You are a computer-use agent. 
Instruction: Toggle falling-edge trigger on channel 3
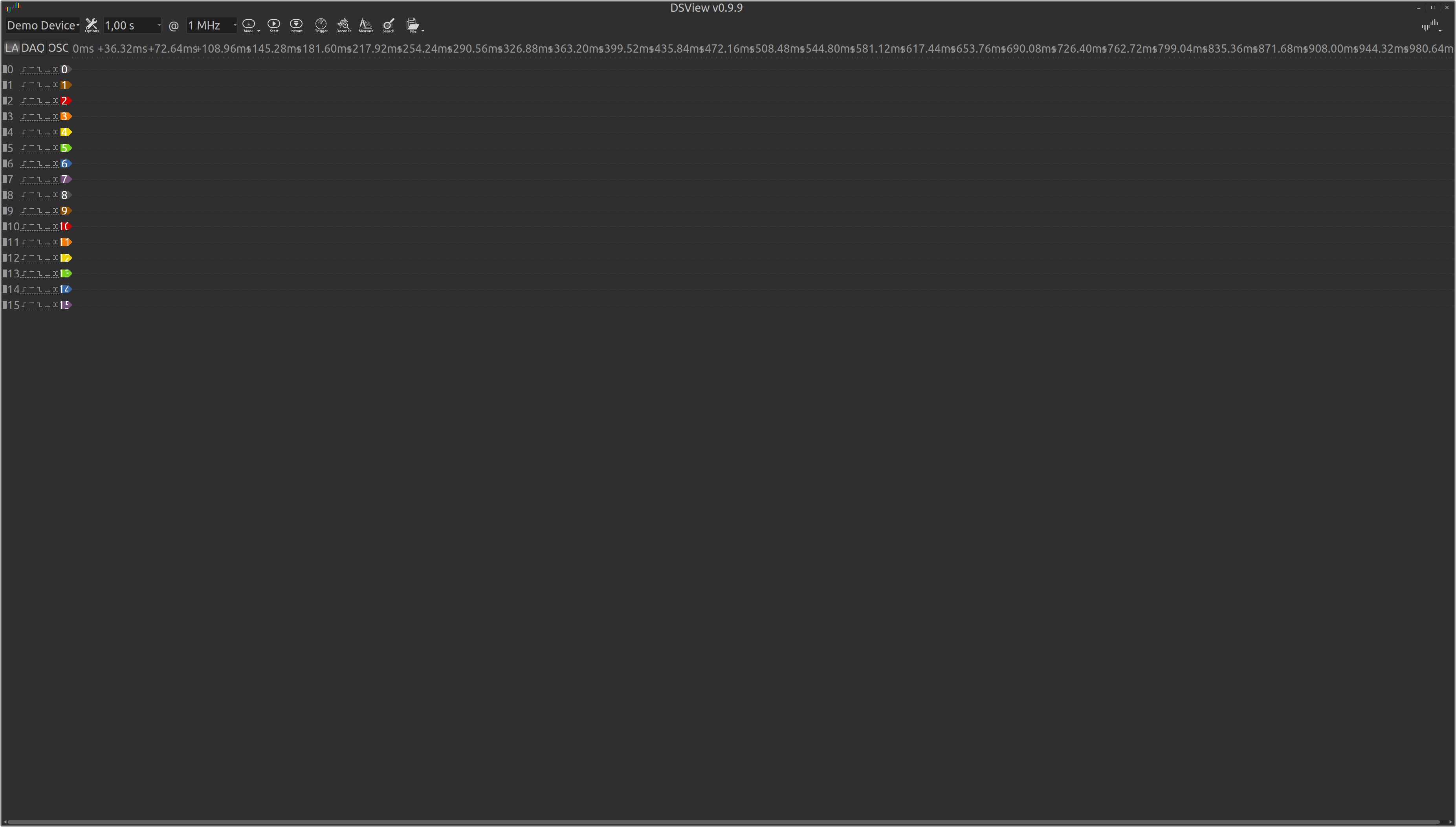coord(40,116)
